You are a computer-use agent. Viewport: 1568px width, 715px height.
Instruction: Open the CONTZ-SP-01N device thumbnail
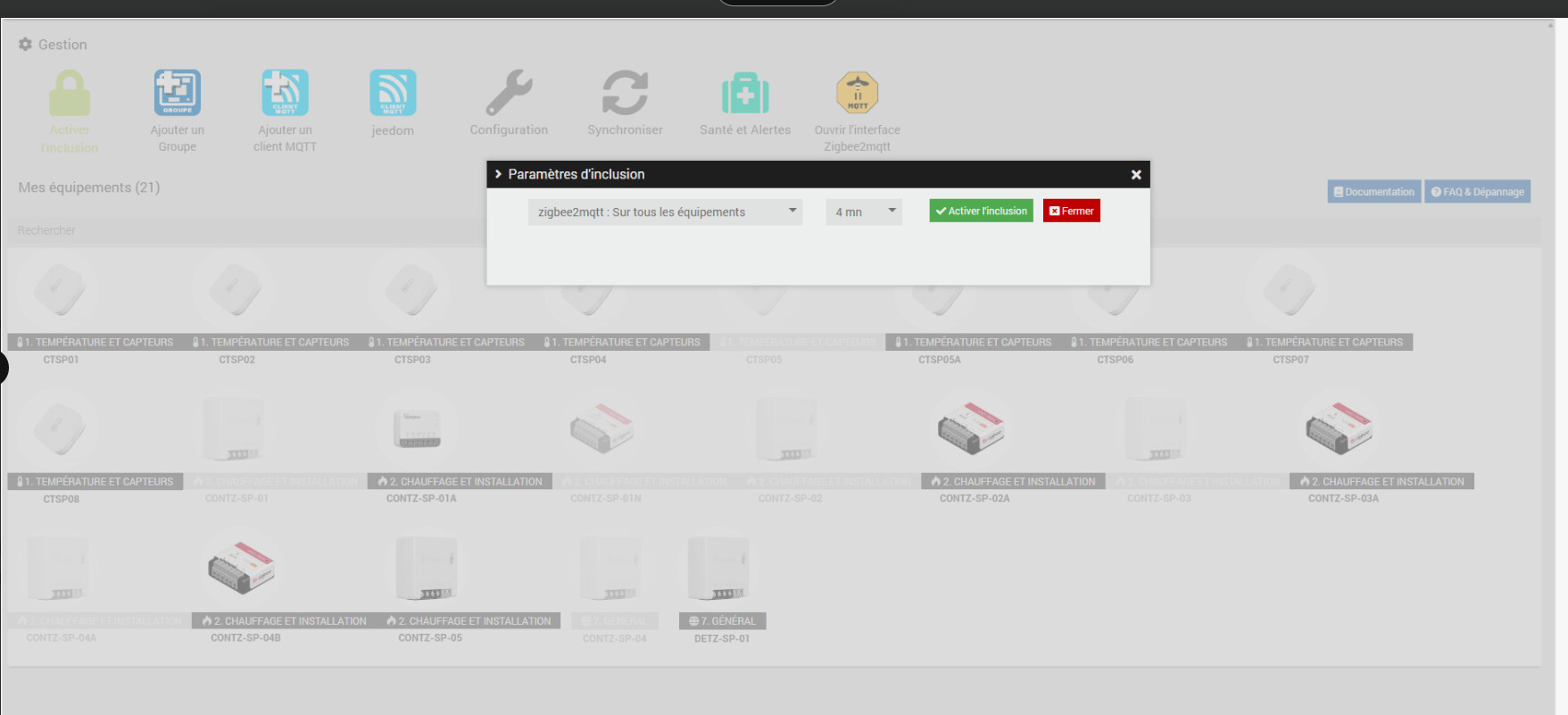[602, 428]
